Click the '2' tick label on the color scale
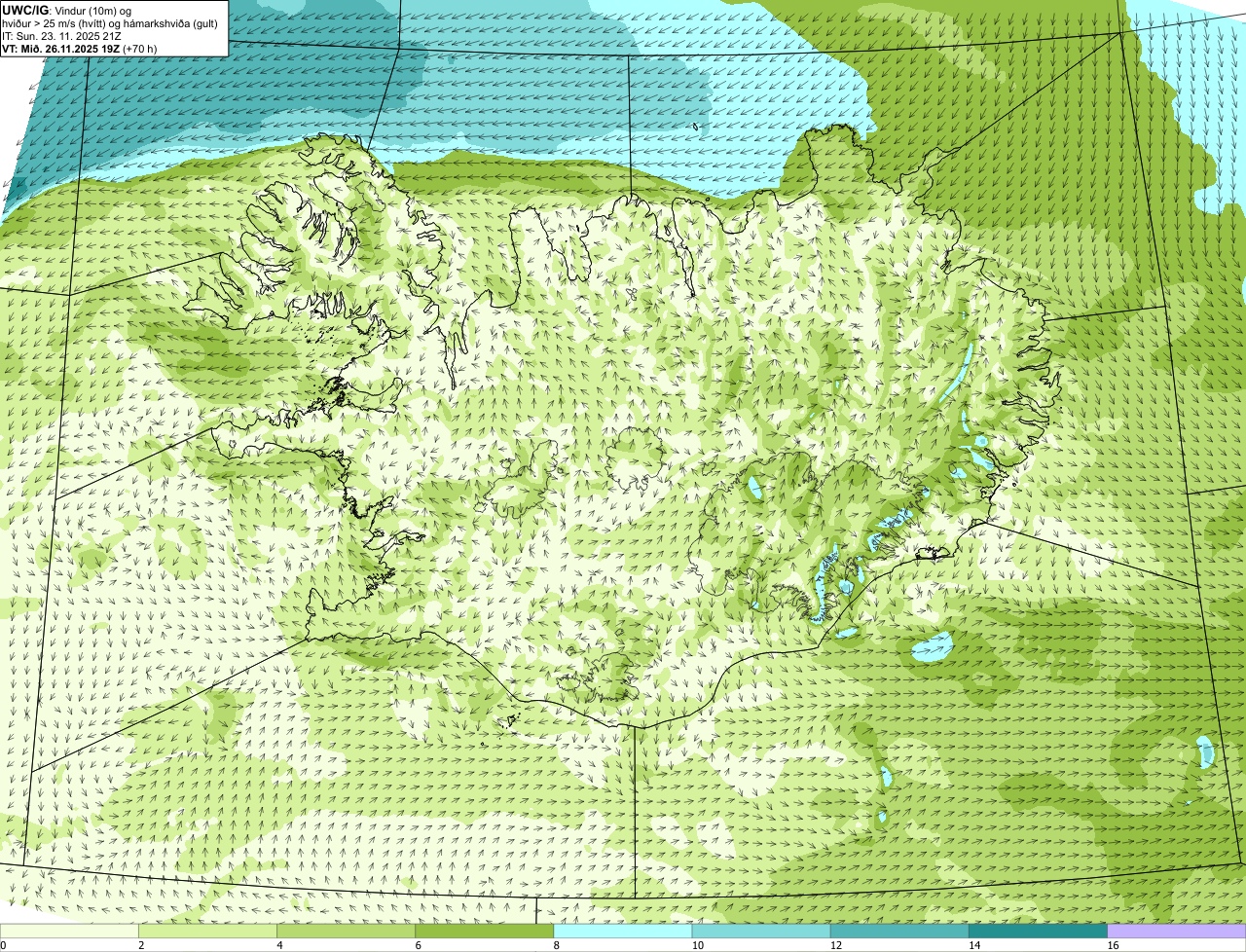Screen dimensions: 1246x952 pos(141,945)
